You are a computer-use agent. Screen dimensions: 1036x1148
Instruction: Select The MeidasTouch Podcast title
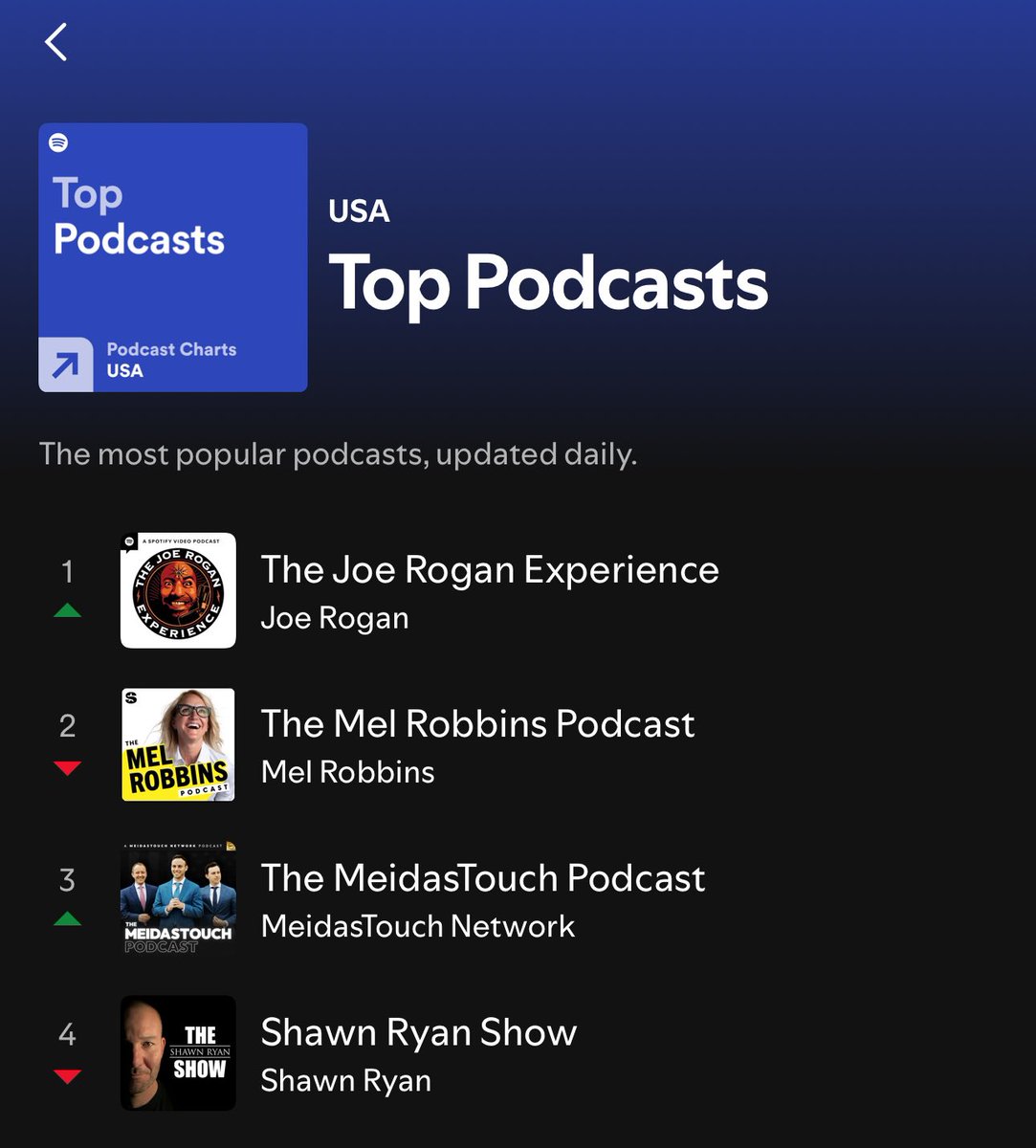(x=483, y=878)
